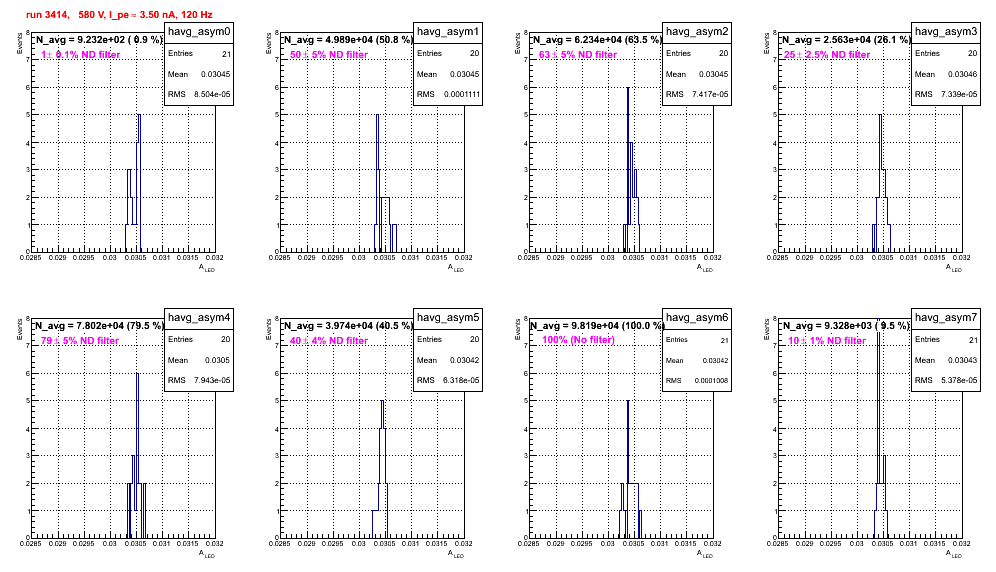Click Mean 0.03046 in havg_asym3 box

[x=946, y=74]
